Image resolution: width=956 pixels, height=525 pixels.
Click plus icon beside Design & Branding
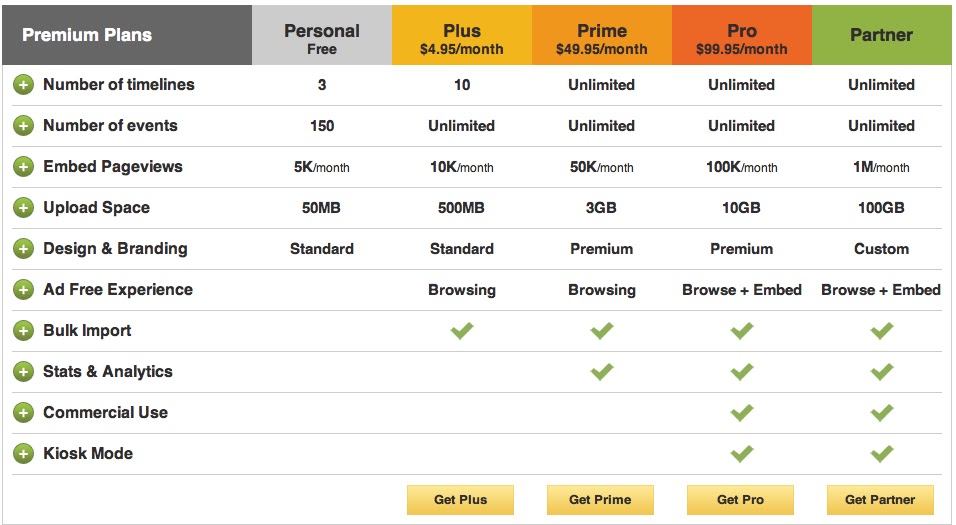pos(23,249)
